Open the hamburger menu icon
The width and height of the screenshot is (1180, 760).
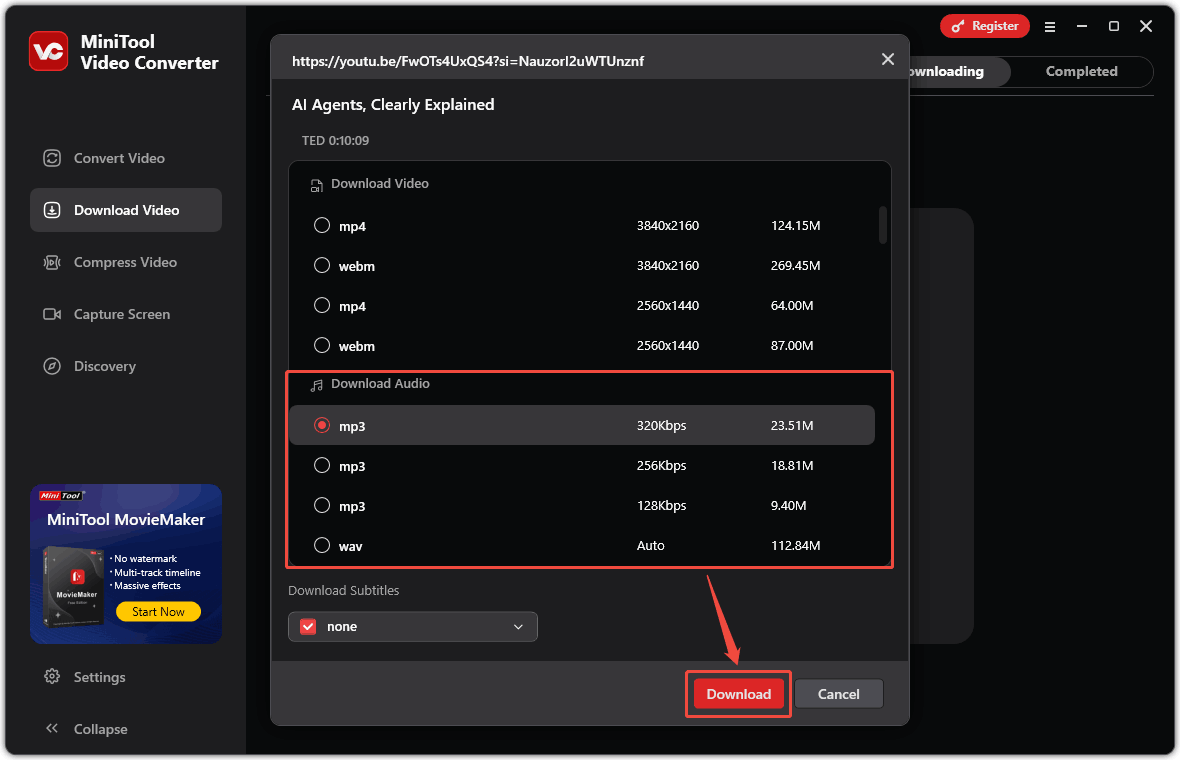tap(1050, 26)
